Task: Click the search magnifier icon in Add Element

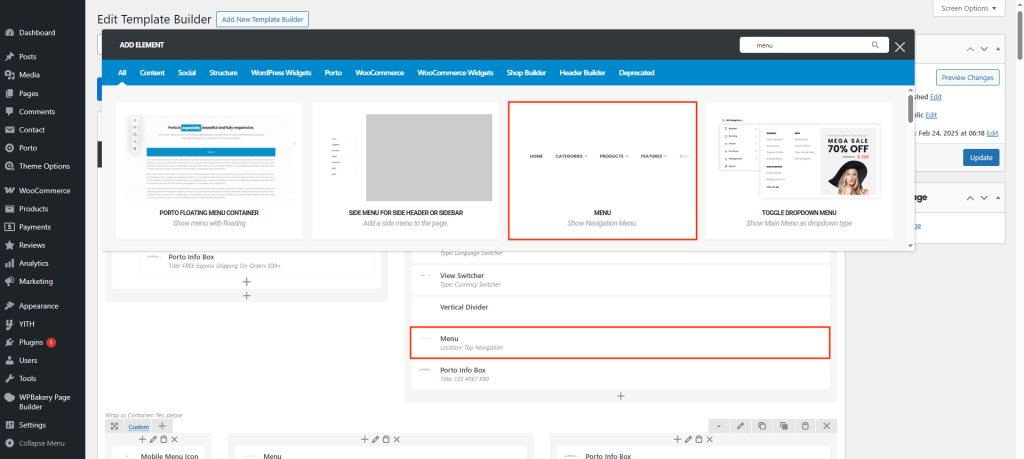Action: 875,45
